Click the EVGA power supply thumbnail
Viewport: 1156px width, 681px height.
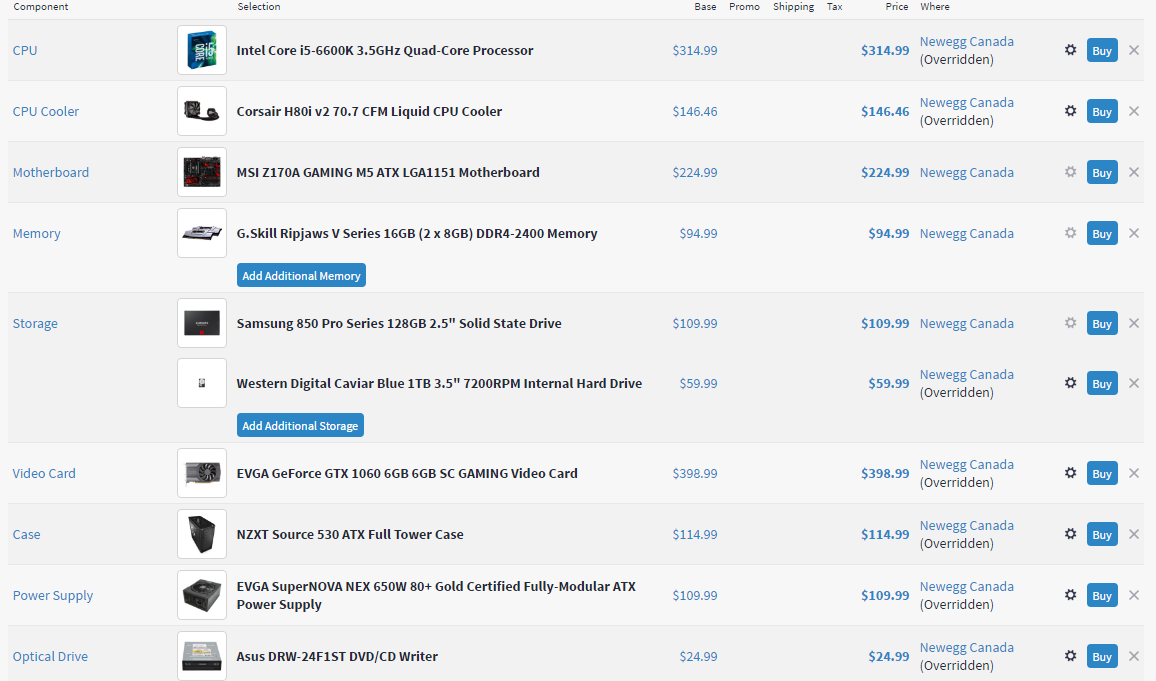(x=202, y=595)
